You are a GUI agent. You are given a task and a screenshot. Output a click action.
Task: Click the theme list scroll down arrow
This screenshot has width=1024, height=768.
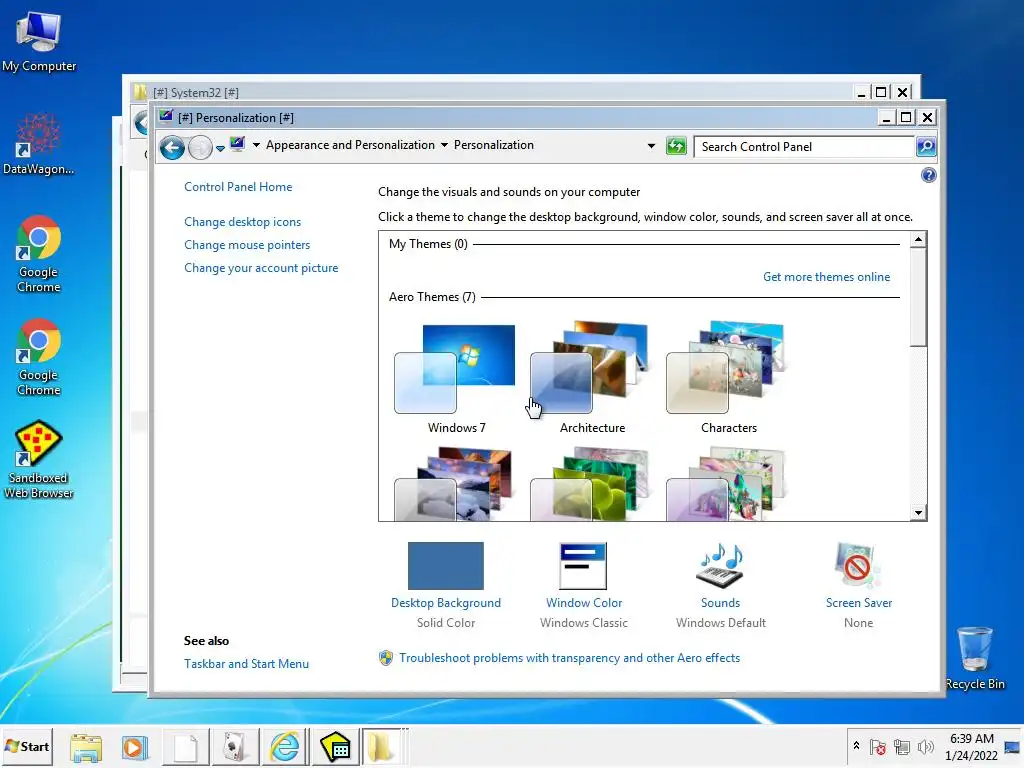[x=918, y=513]
